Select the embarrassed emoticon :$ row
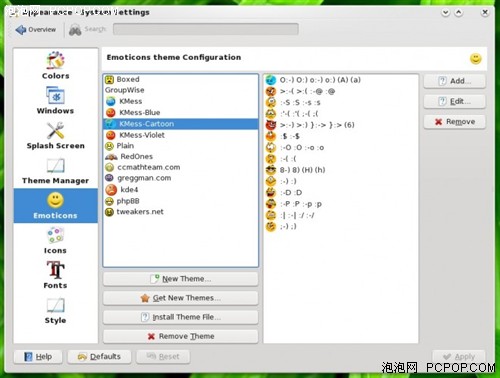This screenshot has height=378, width=500. point(341,136)
